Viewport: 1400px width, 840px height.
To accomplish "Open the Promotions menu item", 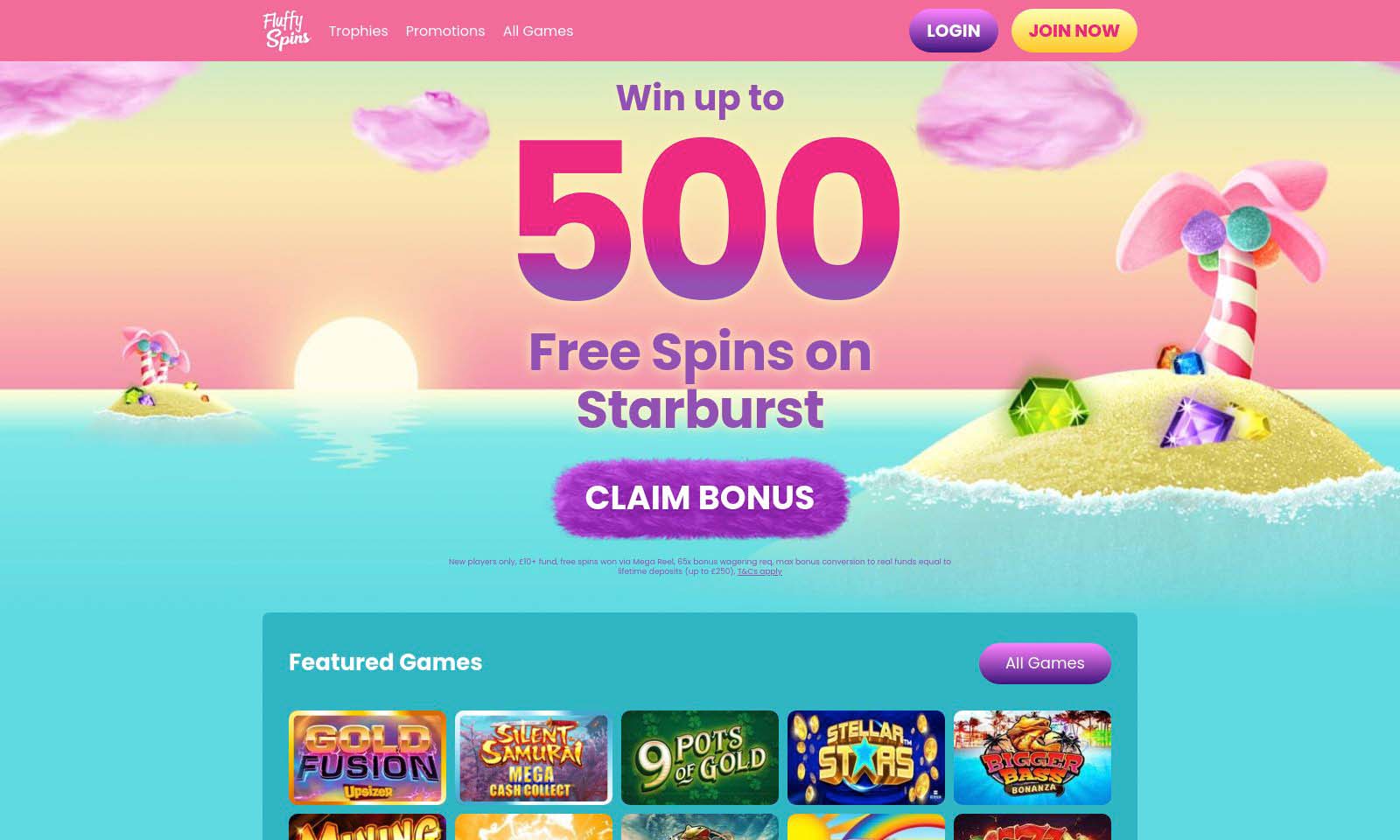I will [444, 31].
